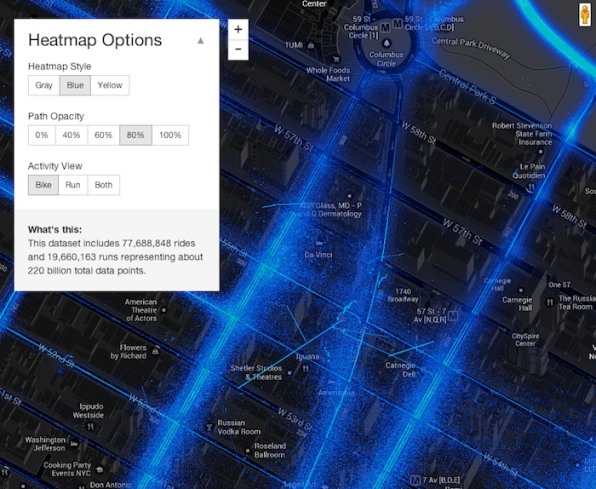
Task: Click the 57 St - 7 Av subway icon
Action: pyautogui.click(x=453, y=315)
